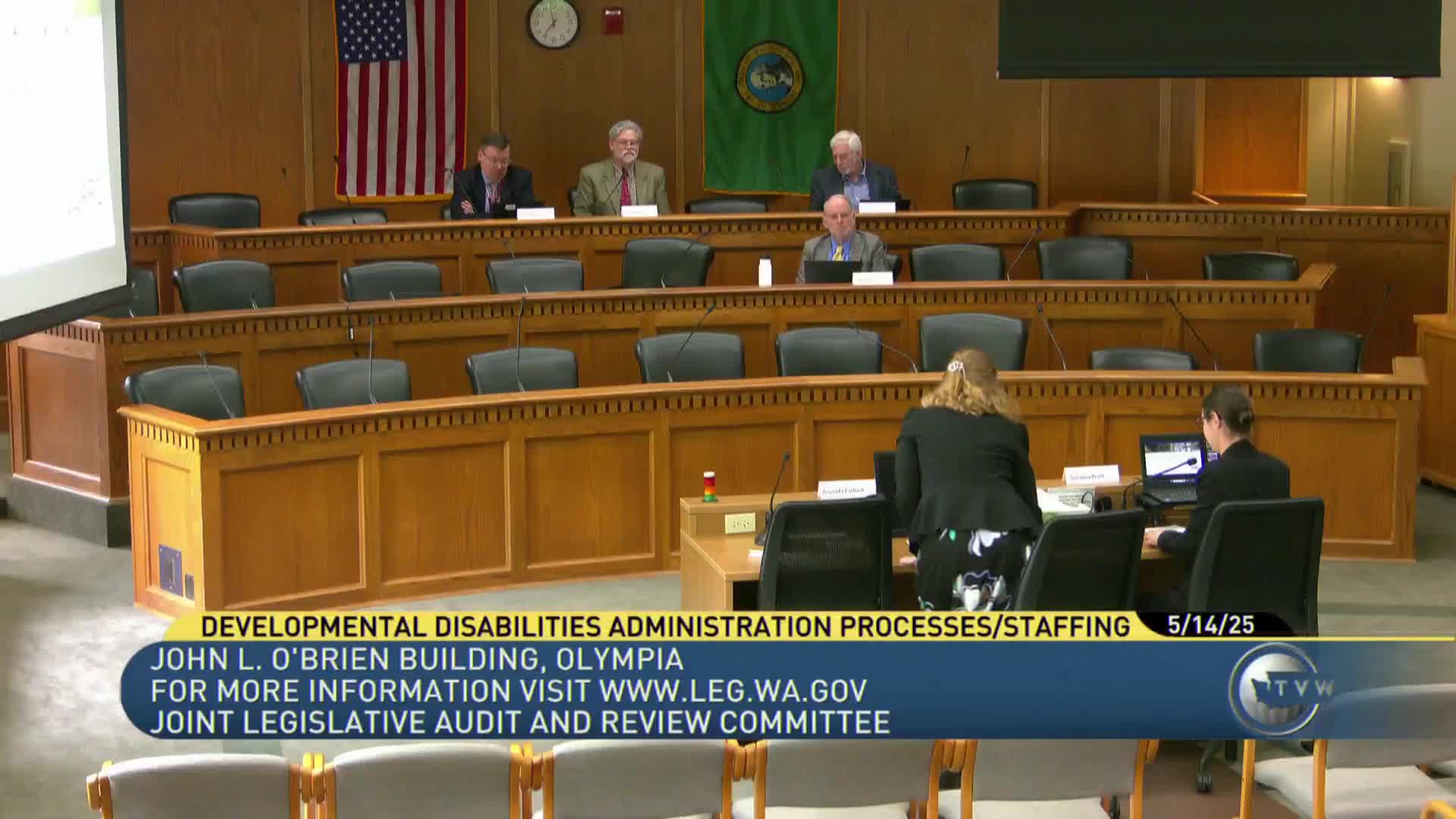Viewport: 1456px width, 819px height.
Task: Click the Washington state seal on green flag
Action: [x=770, y=76]
